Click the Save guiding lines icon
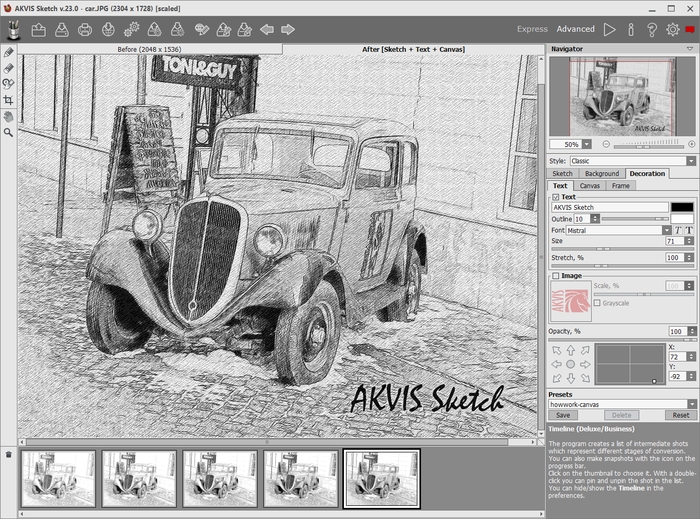The width and height of the screenshot is (700, 519). pos(245,30)
